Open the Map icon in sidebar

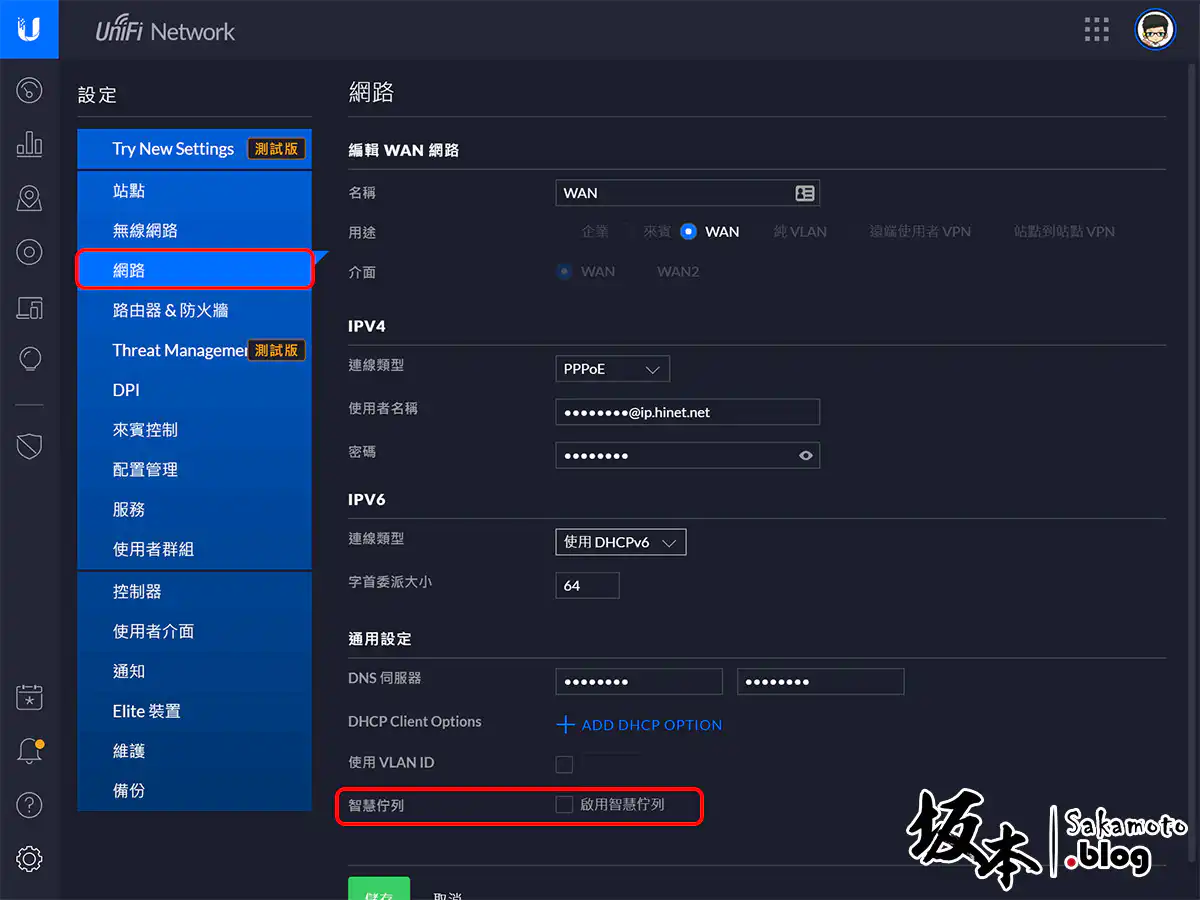tap(29, 199)
